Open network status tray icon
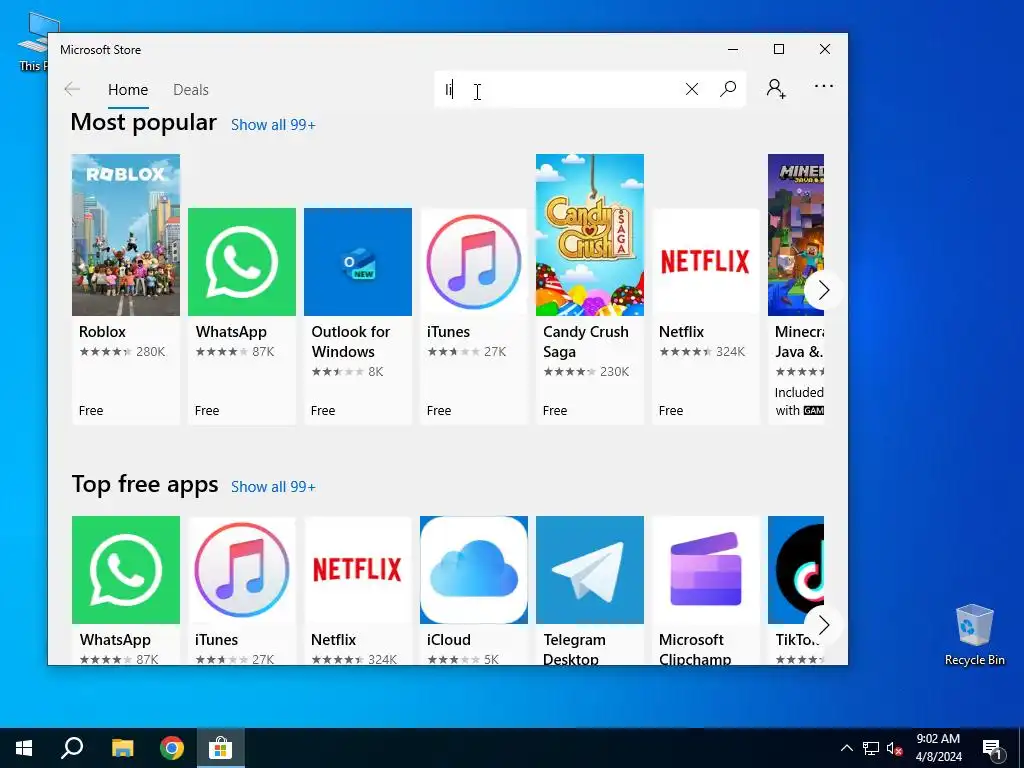 871,748
